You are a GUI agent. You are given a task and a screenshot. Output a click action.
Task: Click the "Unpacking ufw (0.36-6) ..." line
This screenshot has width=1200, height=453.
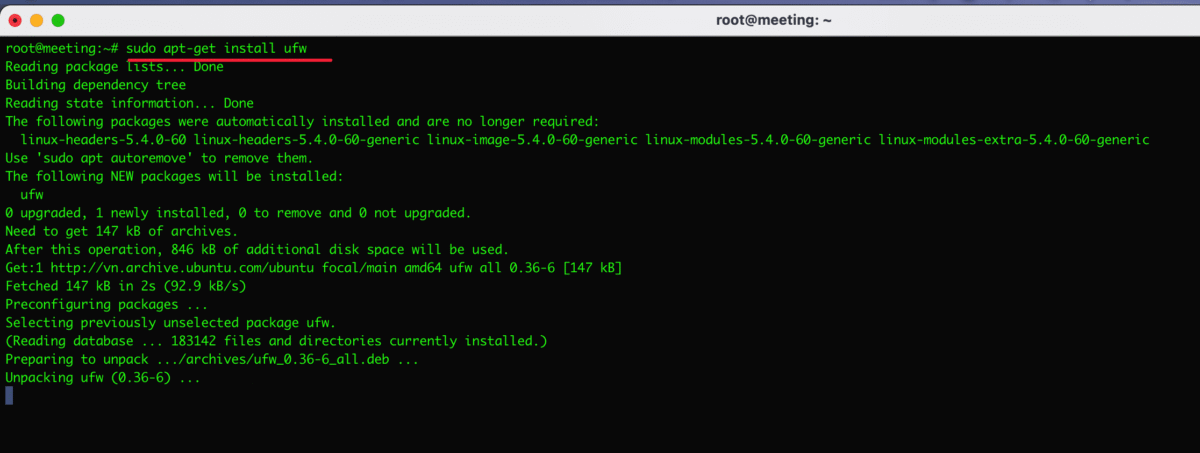click(104, 377)
